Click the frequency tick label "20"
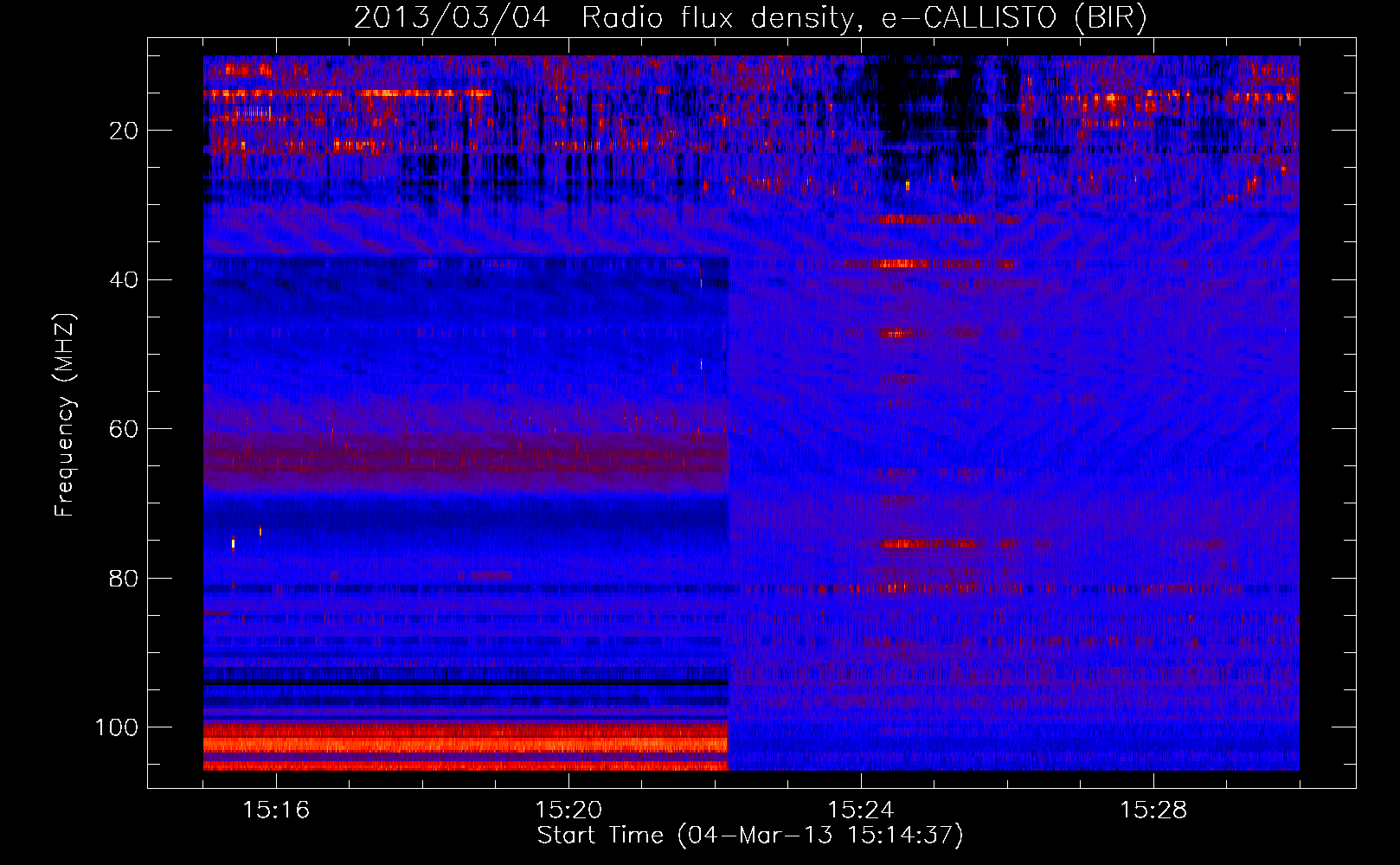The height and width of the screenshot is (865, 1400). [124, 131]
